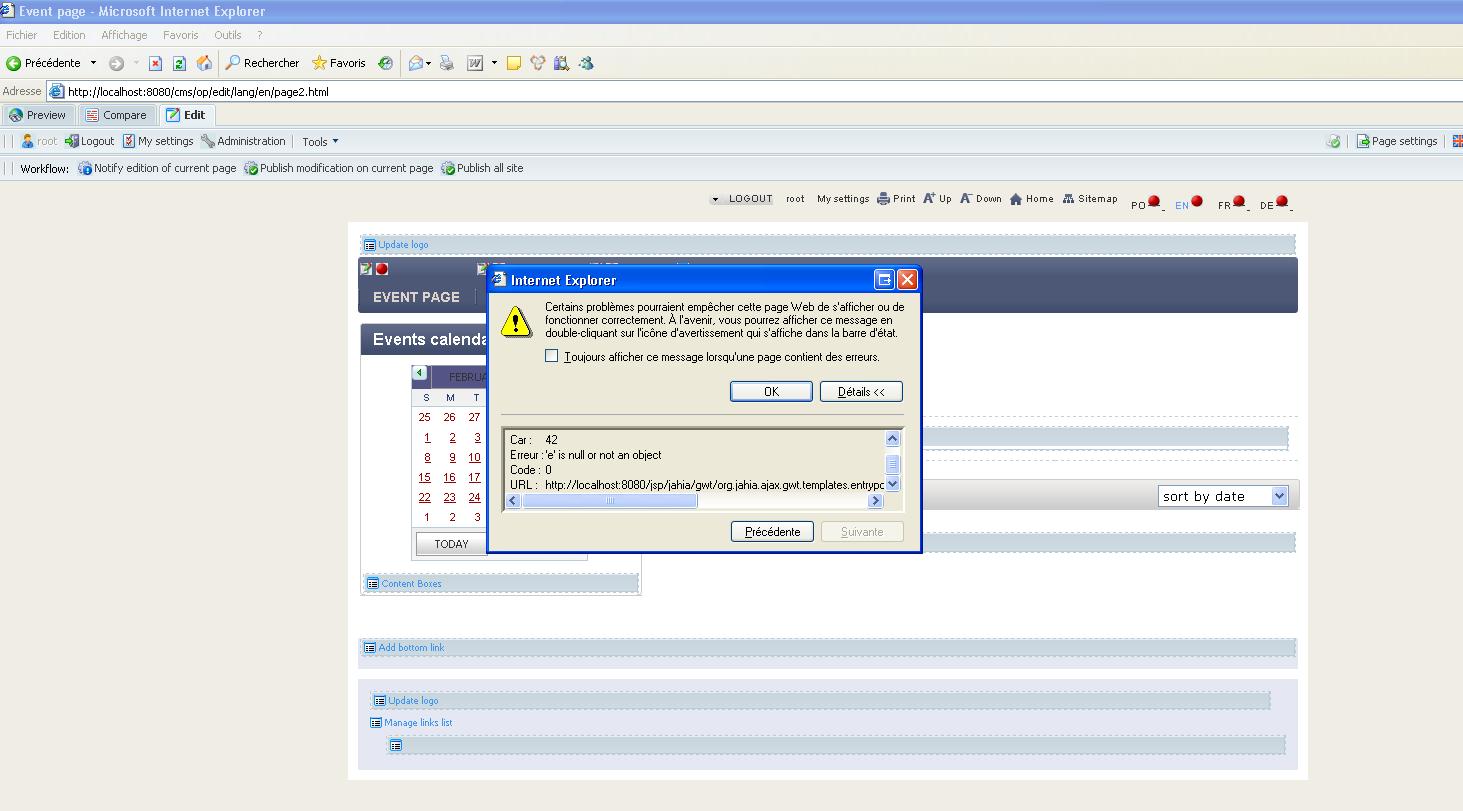Click the yellow note icon in toolbar
Image resolution: width=1463 pixels, height=811 pixels.
[513, 63]
